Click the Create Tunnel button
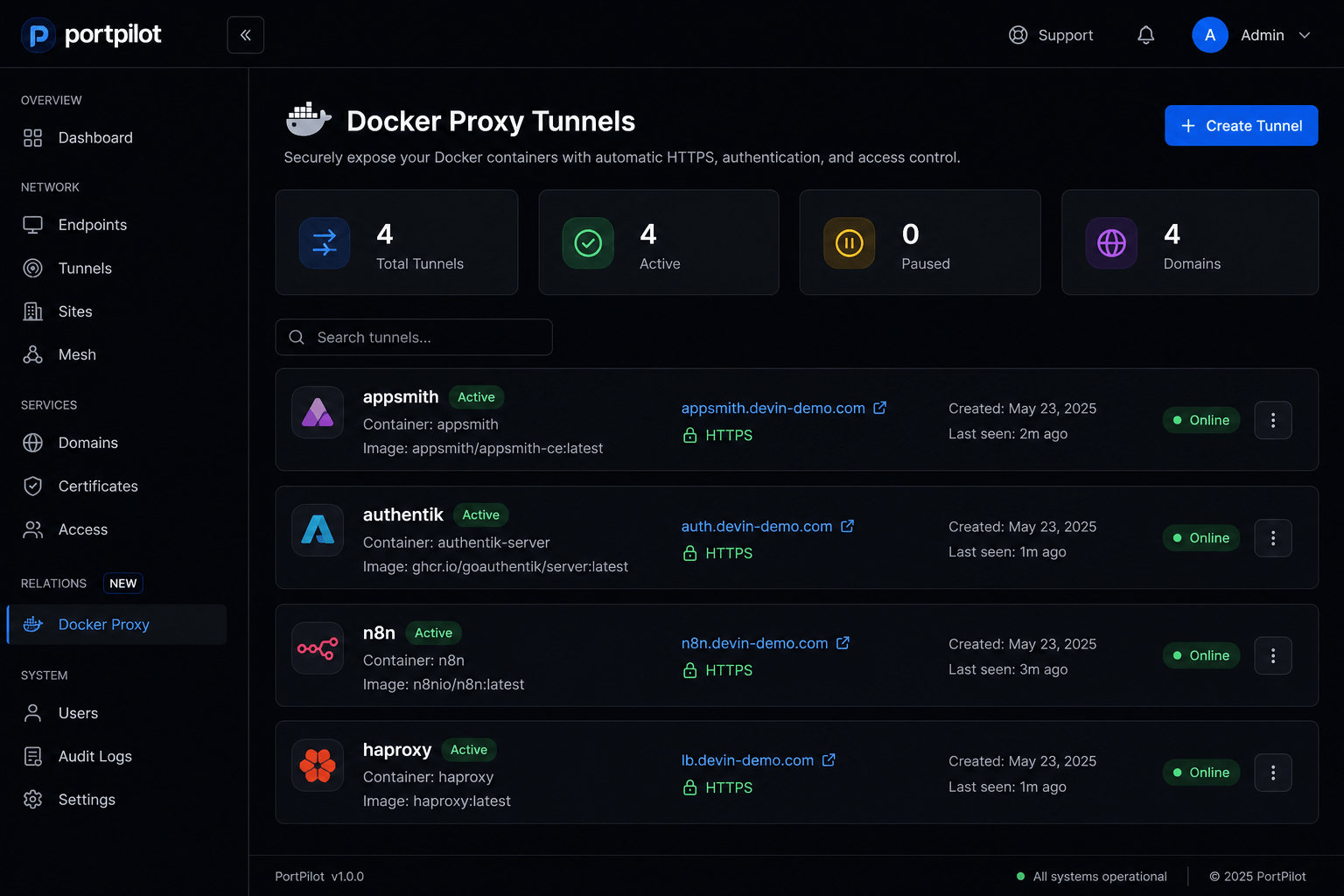Viewport: 1344px width, 896px height. [x=1241, y=126]
